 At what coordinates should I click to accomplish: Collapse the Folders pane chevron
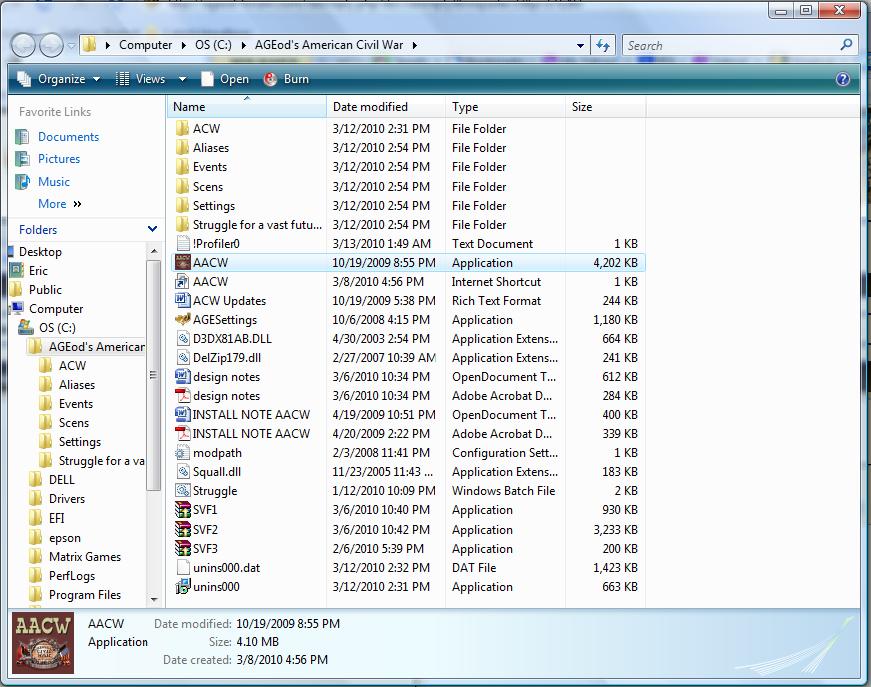[x=152, y=230]
